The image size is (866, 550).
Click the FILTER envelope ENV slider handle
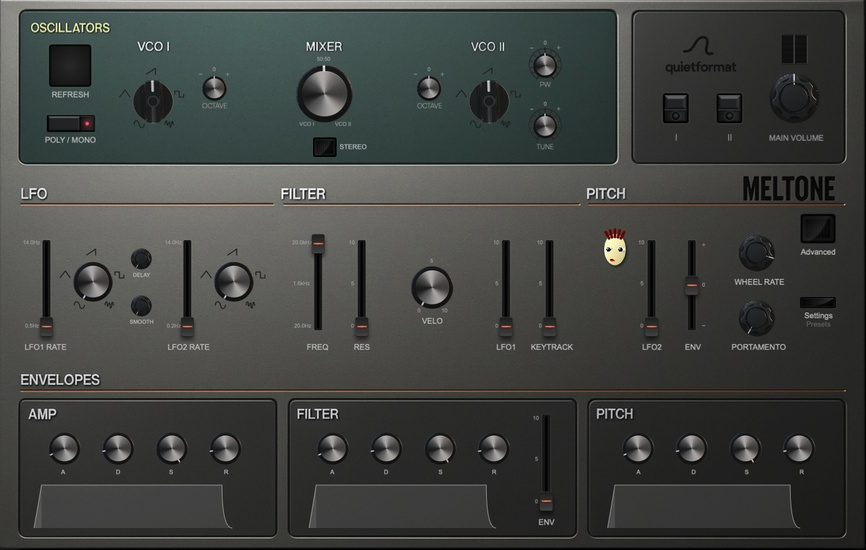pos(546,501)
